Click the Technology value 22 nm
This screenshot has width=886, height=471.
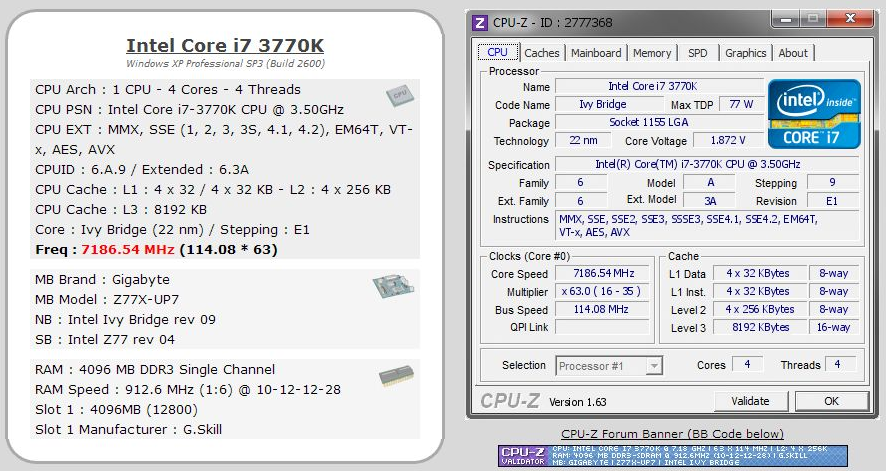click(x=583, y=141)
